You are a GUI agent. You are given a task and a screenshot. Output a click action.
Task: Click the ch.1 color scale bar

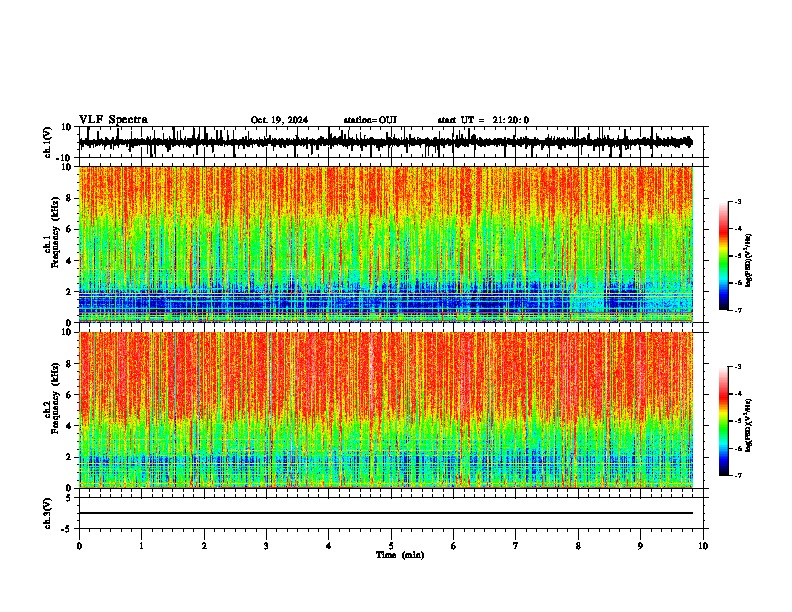724,256
